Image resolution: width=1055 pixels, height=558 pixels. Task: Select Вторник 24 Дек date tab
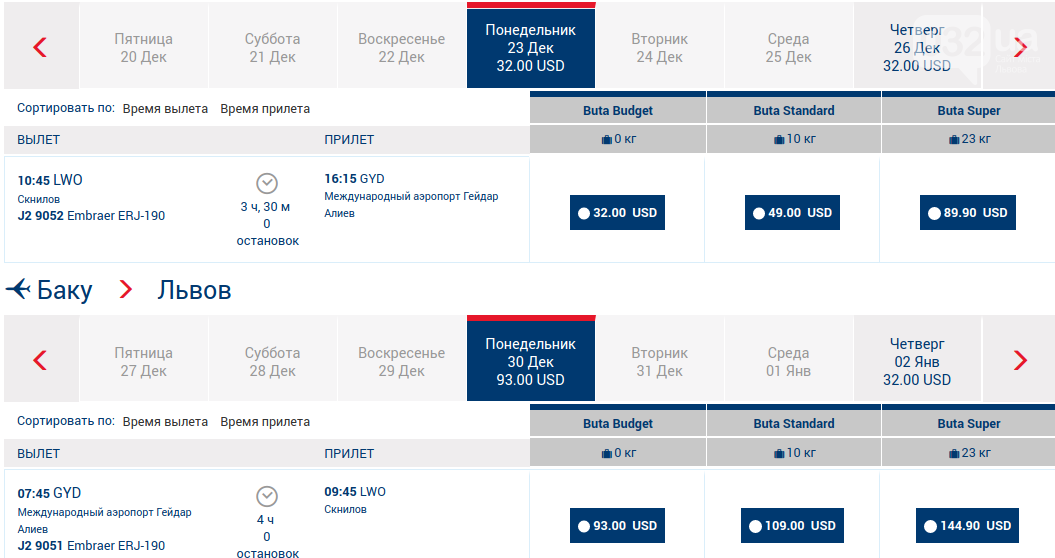[659, 48]
